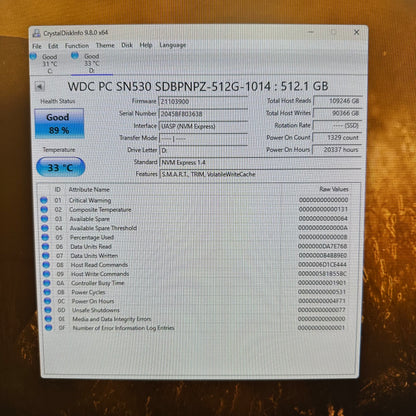Click the Transfer Mode field
This screenshot has height=416, width=416.
203,138
